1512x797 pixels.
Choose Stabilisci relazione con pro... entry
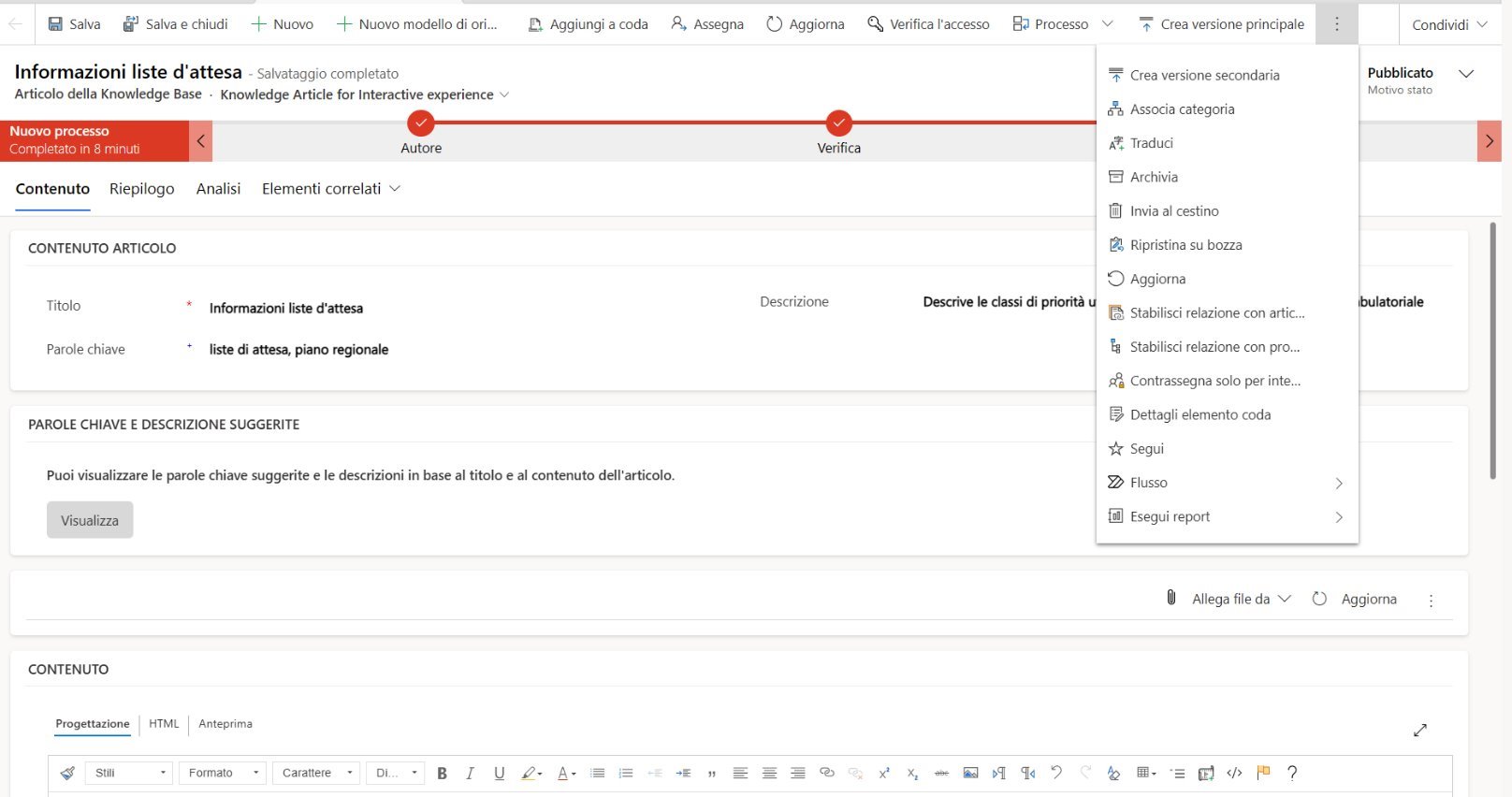point(1227,347)
